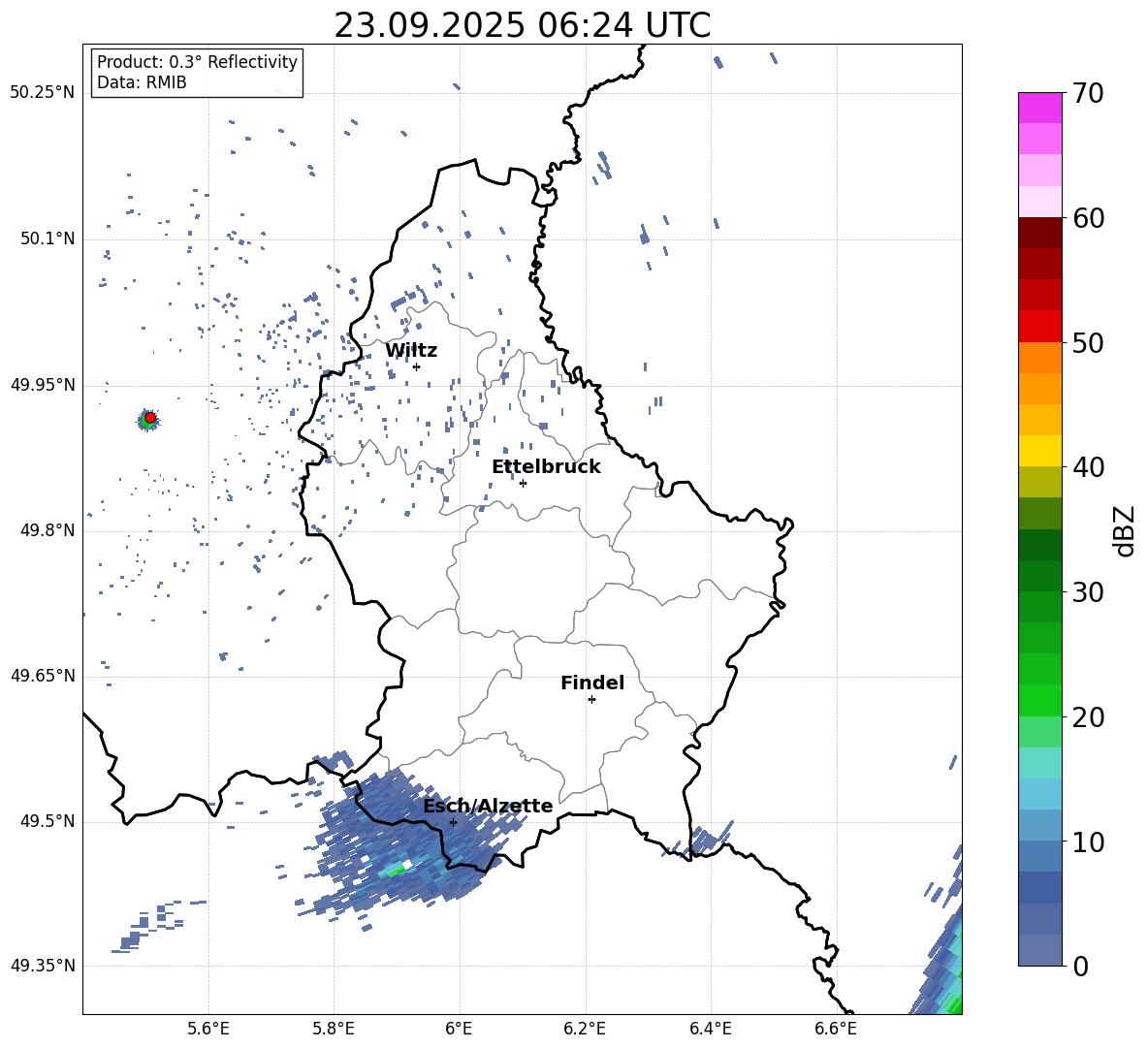Click the 6.2°E longitude label
Screen dimensions: 1148x1048
point(585,1030)
